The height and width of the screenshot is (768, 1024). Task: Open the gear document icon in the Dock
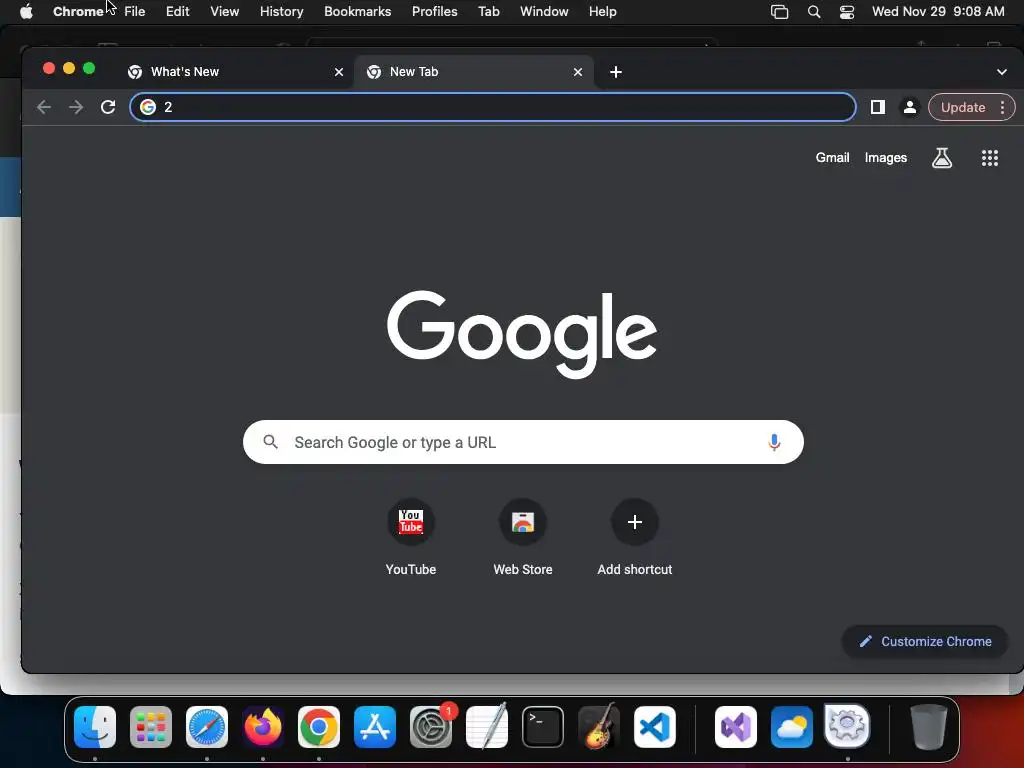(847, 726)
